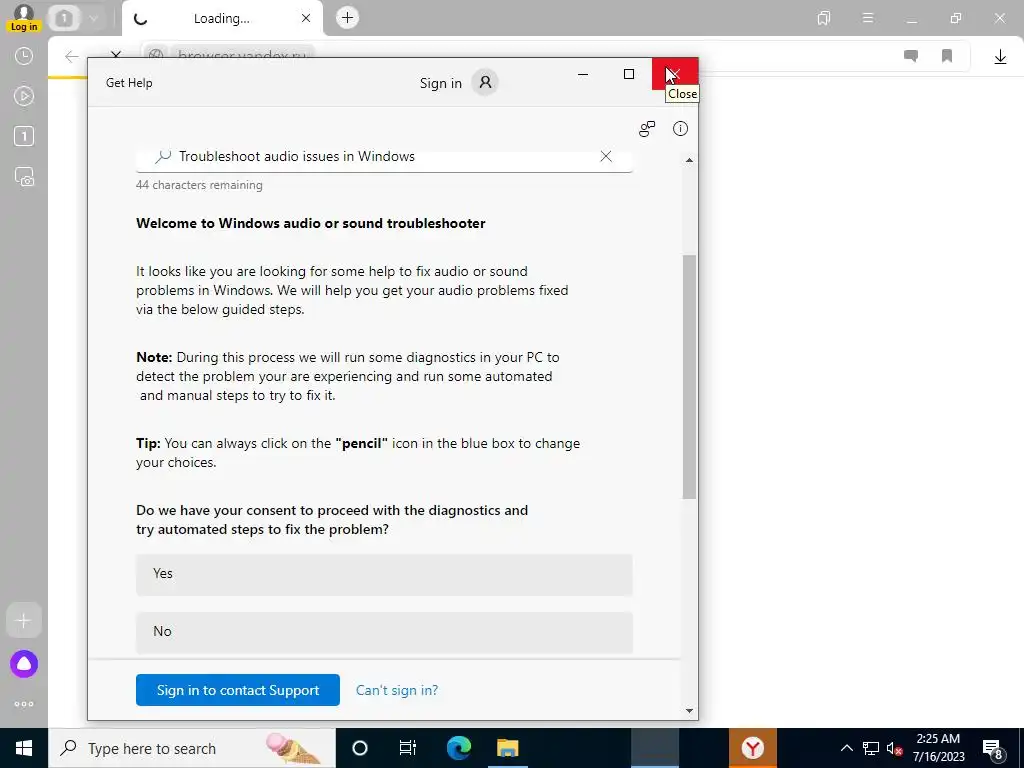
Task: Click the taskbar search box
Action: (x=191, y=748)
